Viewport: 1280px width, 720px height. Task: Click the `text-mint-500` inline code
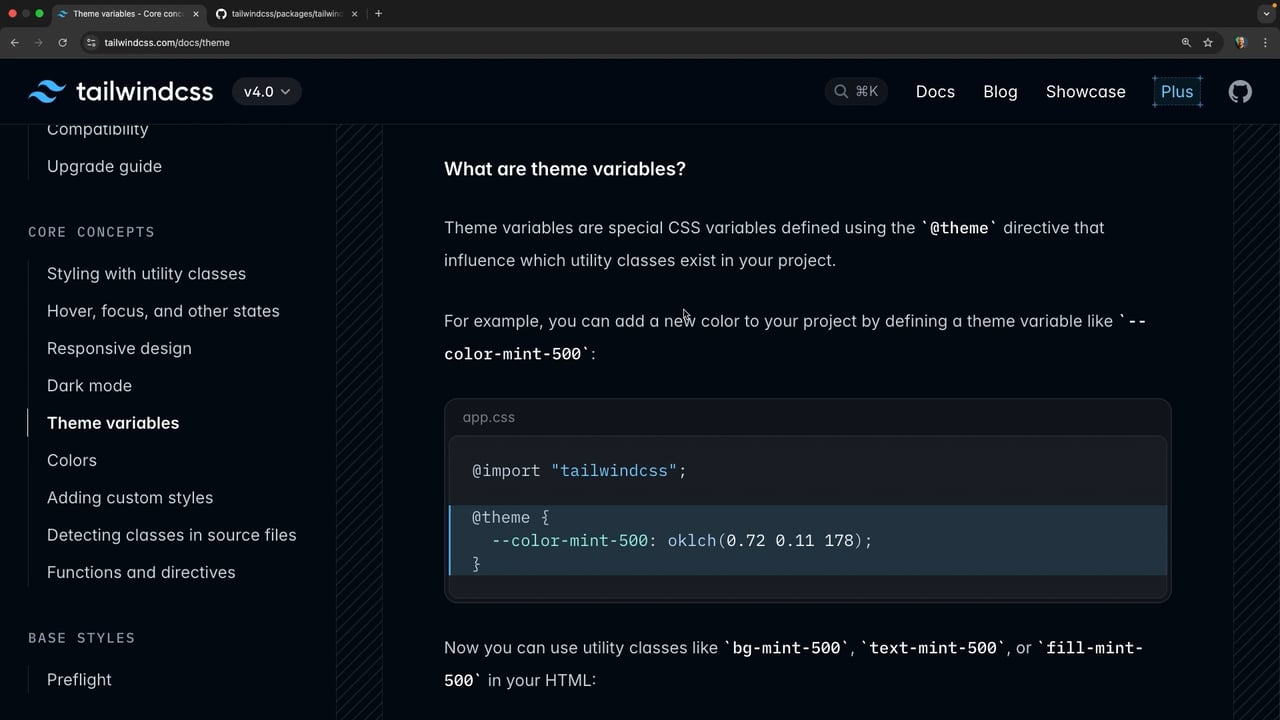tap(934, 648)
